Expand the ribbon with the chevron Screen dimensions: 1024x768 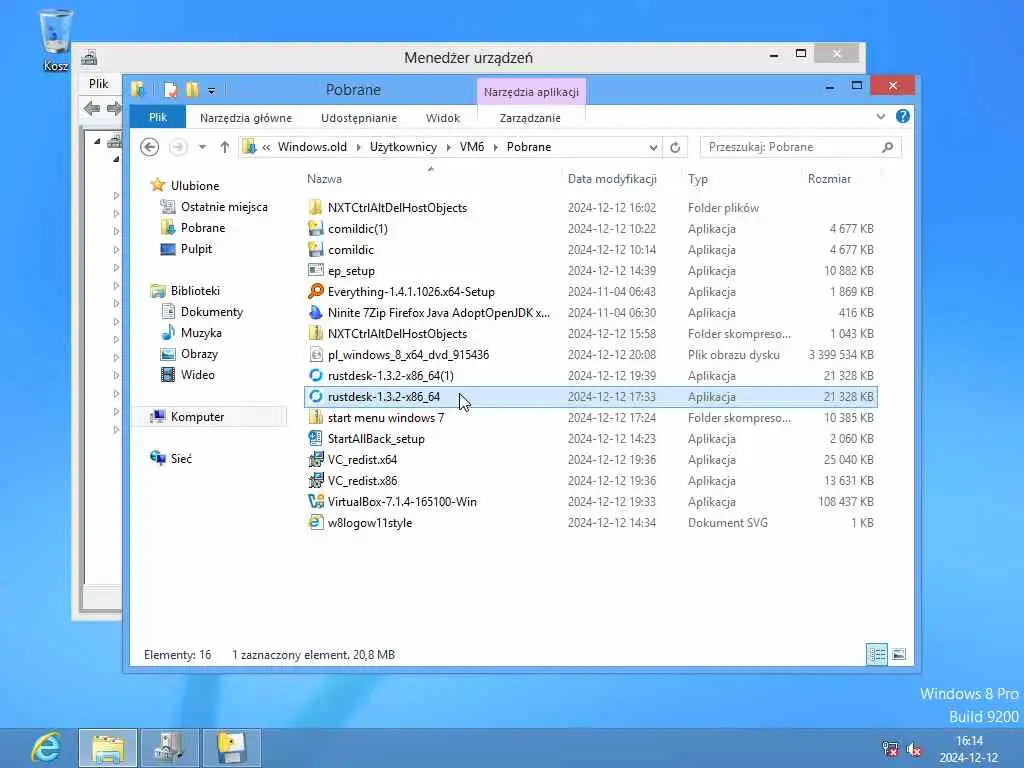tap(880, 116)
